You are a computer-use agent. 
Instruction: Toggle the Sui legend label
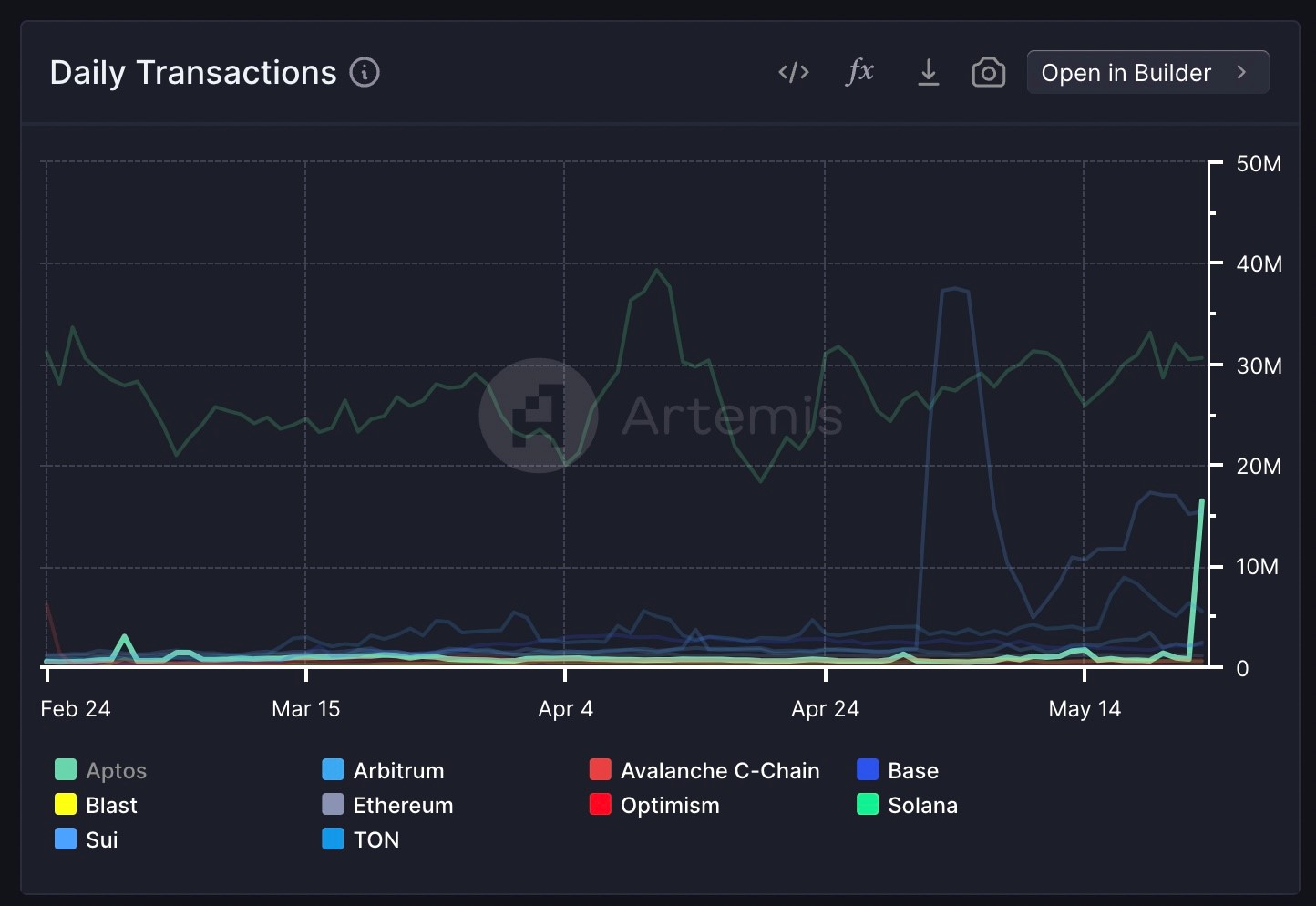click(102, 840)
